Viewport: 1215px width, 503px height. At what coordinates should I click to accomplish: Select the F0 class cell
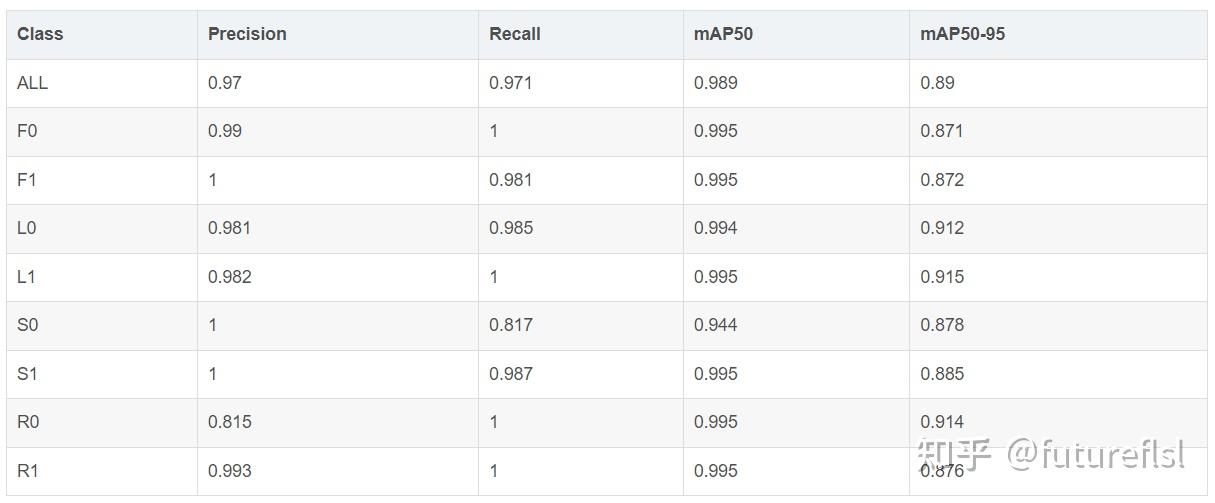[29, 131]
